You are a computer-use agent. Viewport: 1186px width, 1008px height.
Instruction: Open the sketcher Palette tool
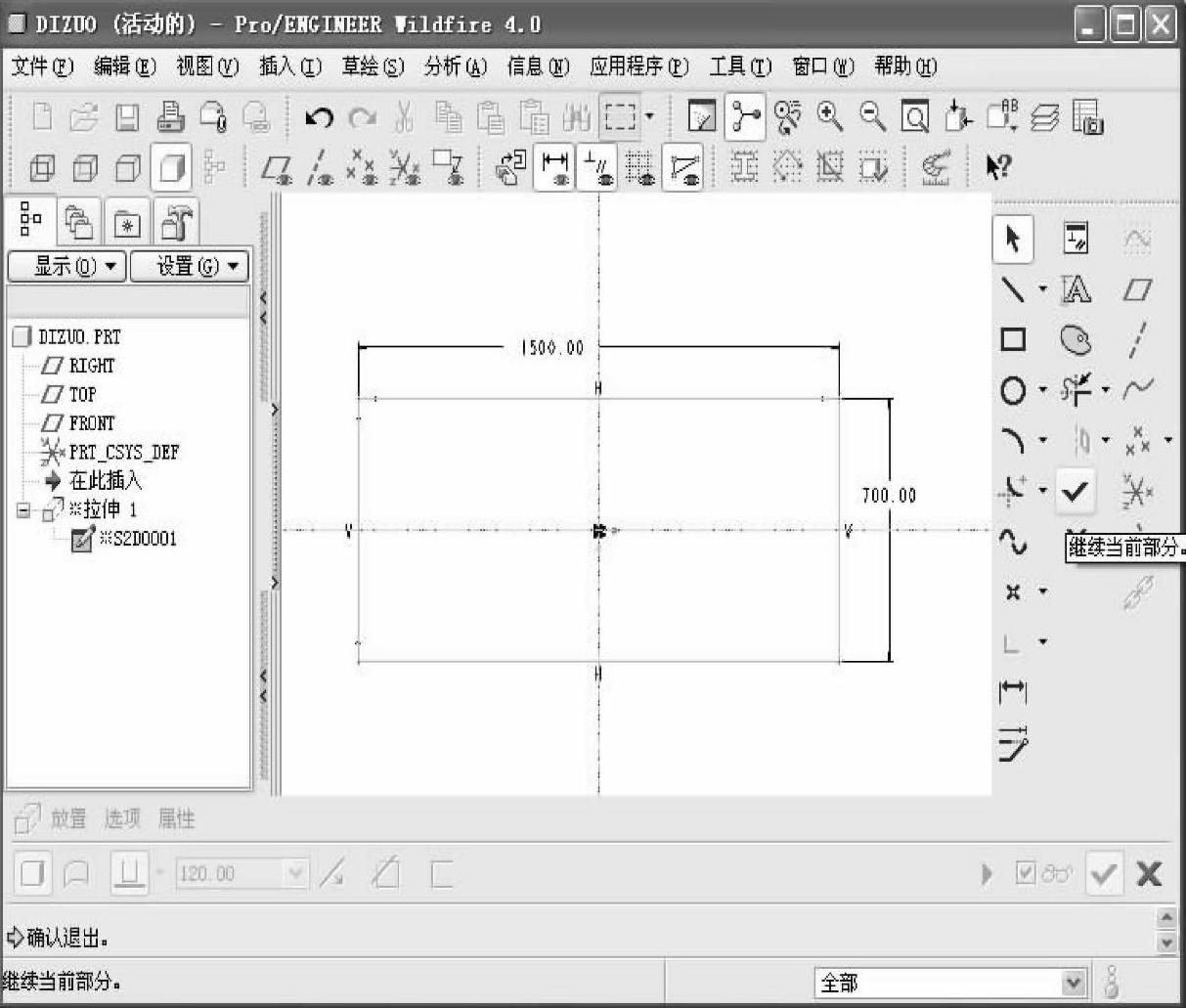pyautogui.click(x=1076, y=340)
